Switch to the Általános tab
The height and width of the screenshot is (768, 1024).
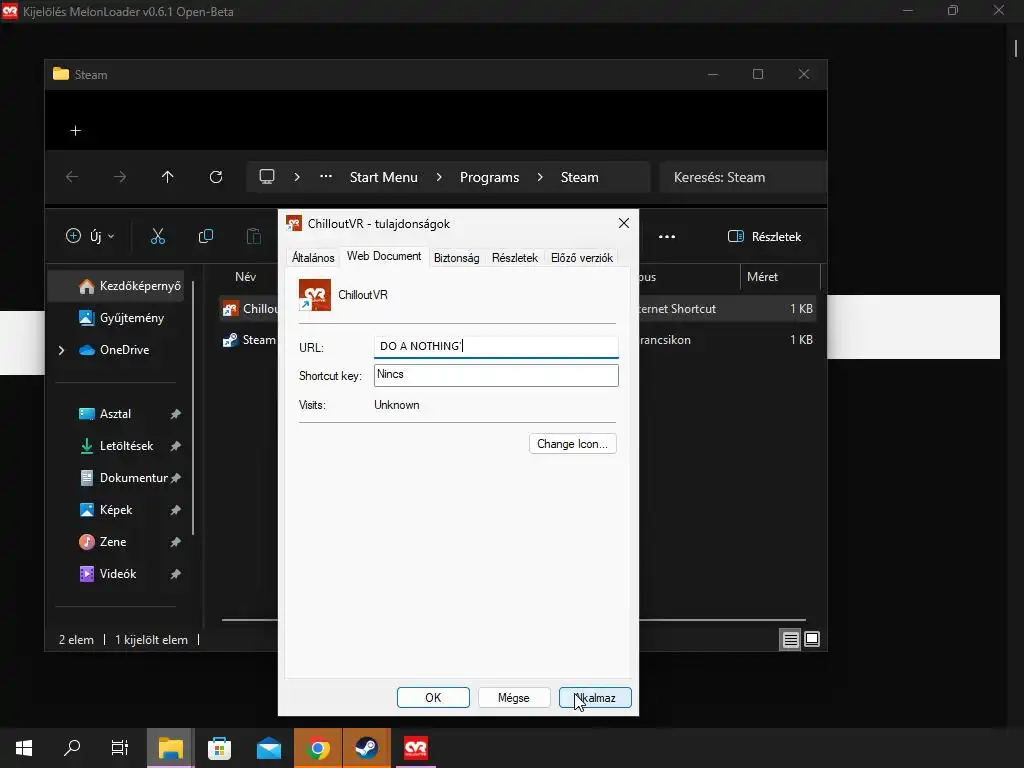tap(313, 257)
